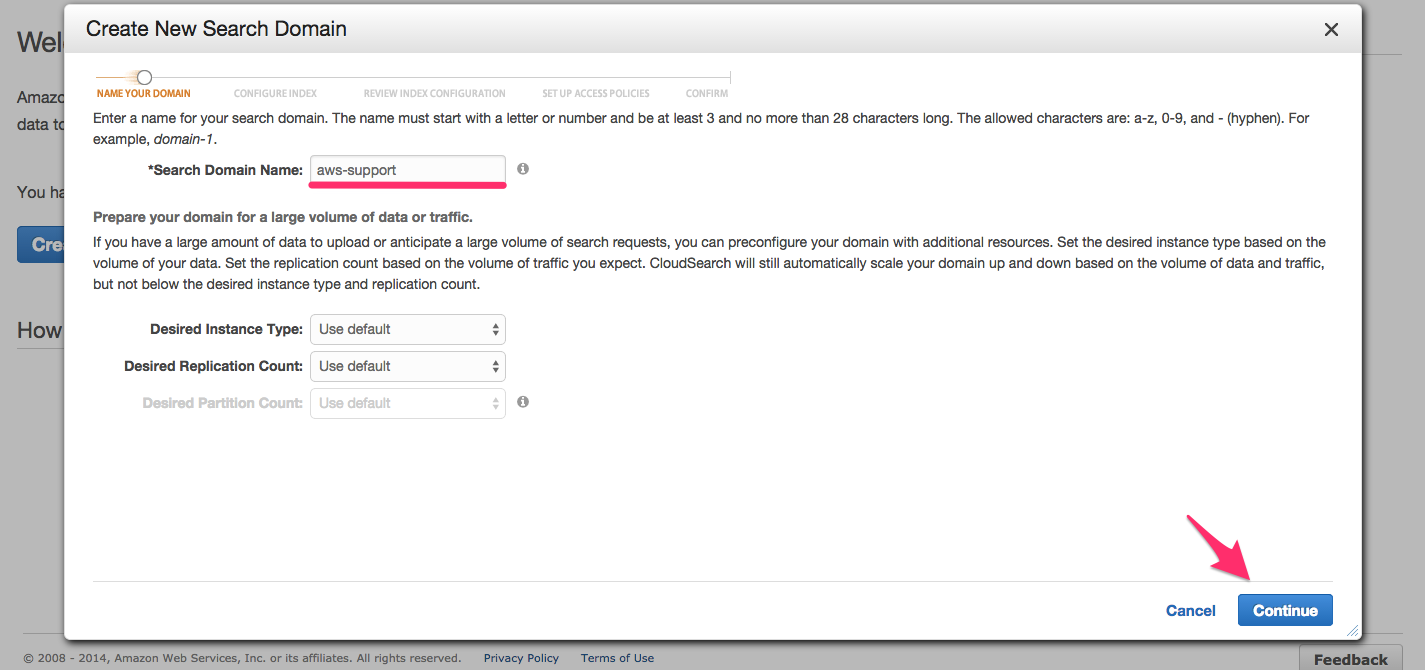
Task: Click the current step circle in the wizard progress bar
Action: (x=144, y=77)
